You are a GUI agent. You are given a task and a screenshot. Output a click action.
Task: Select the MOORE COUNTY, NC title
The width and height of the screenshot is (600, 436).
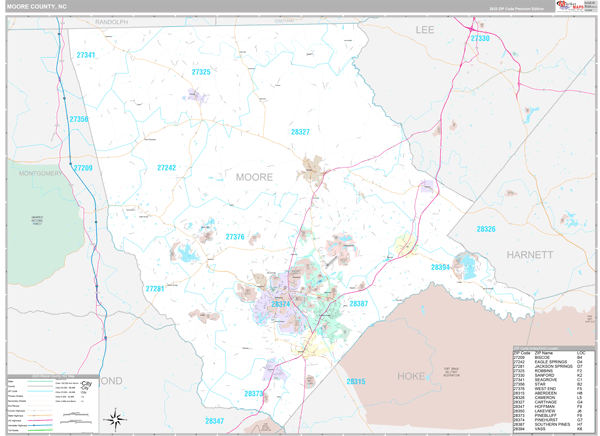click(x=37, y=6)
